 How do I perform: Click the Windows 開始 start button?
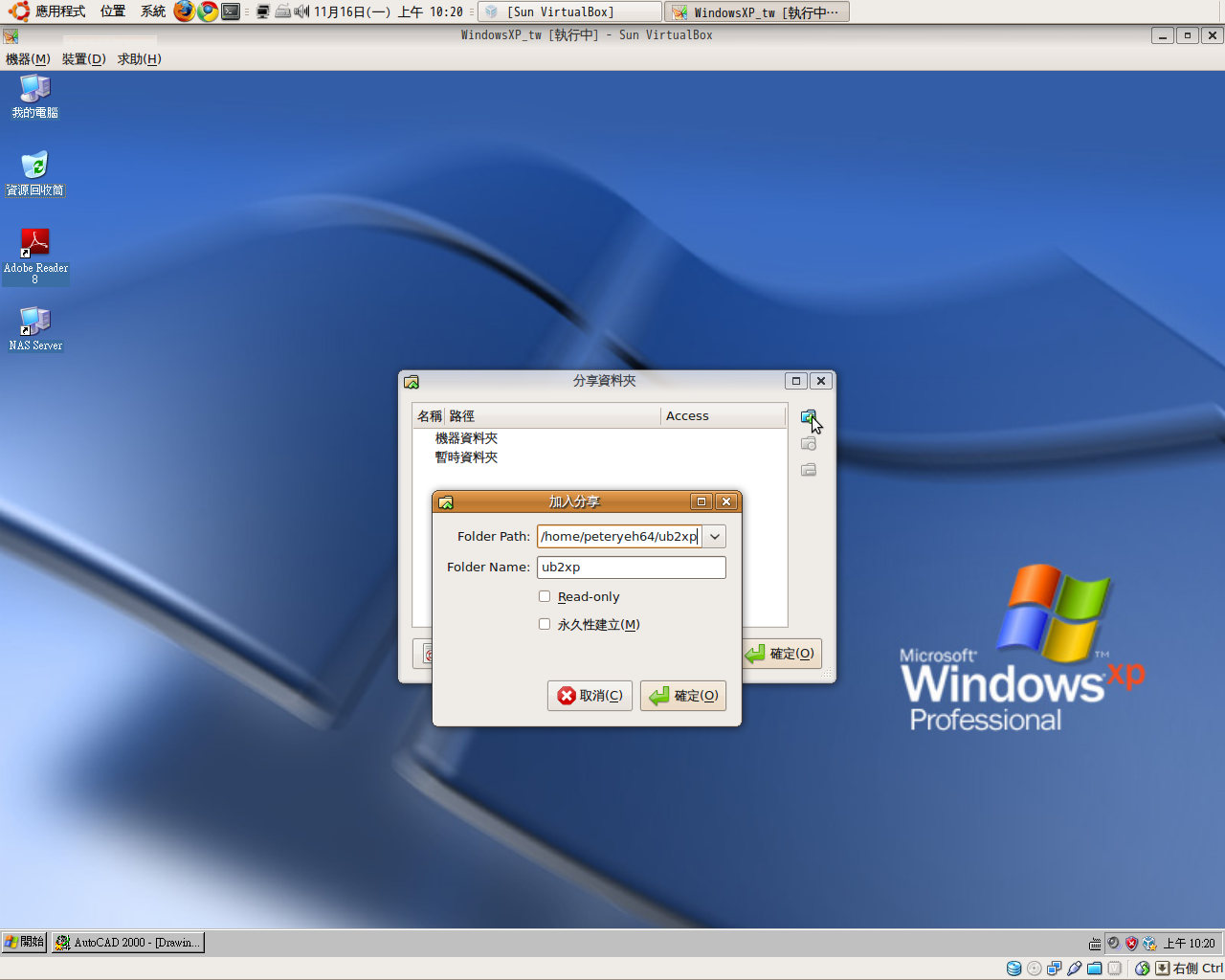[24, 943]
